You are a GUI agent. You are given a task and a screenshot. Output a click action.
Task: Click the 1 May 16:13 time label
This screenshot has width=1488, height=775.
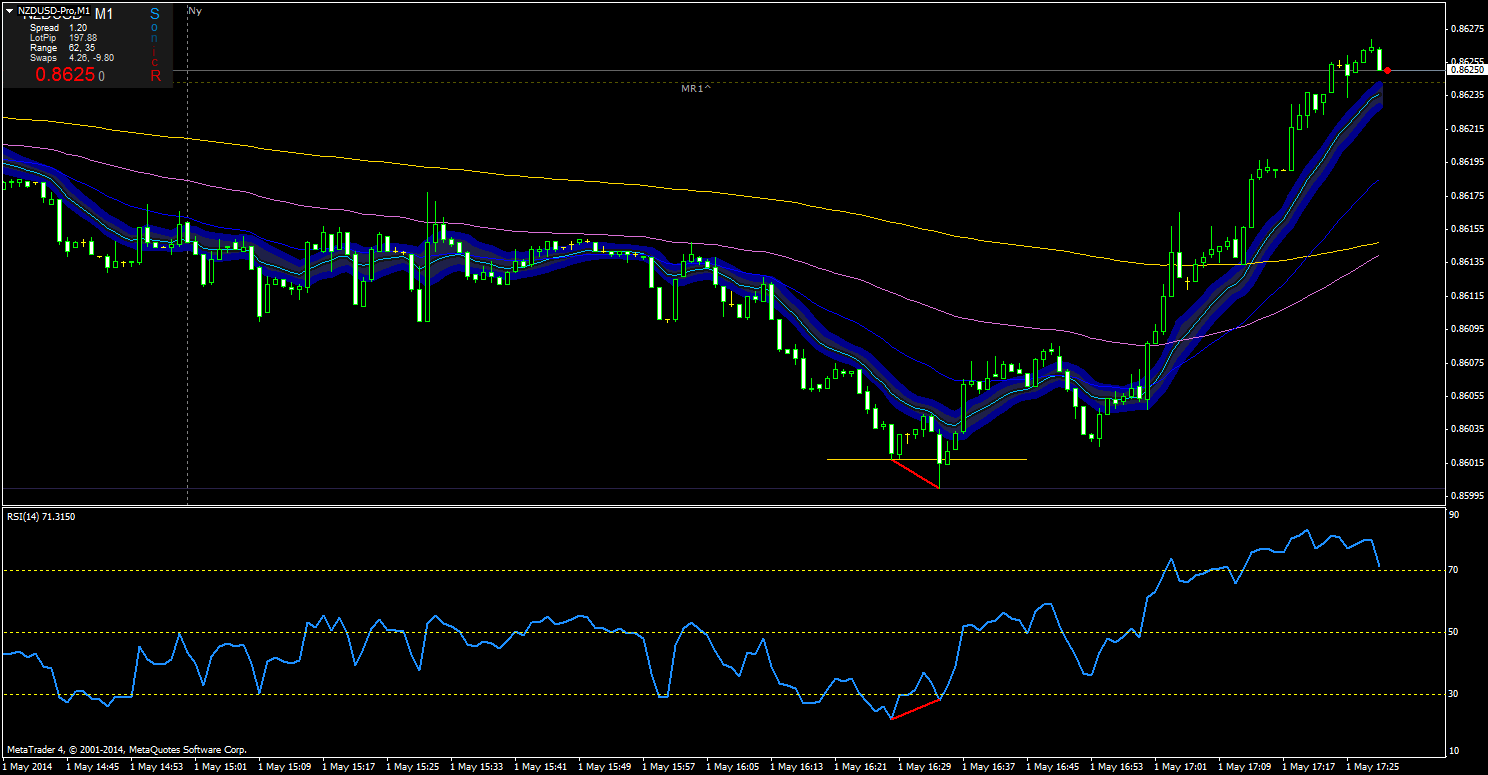click(x=796, y=767)
